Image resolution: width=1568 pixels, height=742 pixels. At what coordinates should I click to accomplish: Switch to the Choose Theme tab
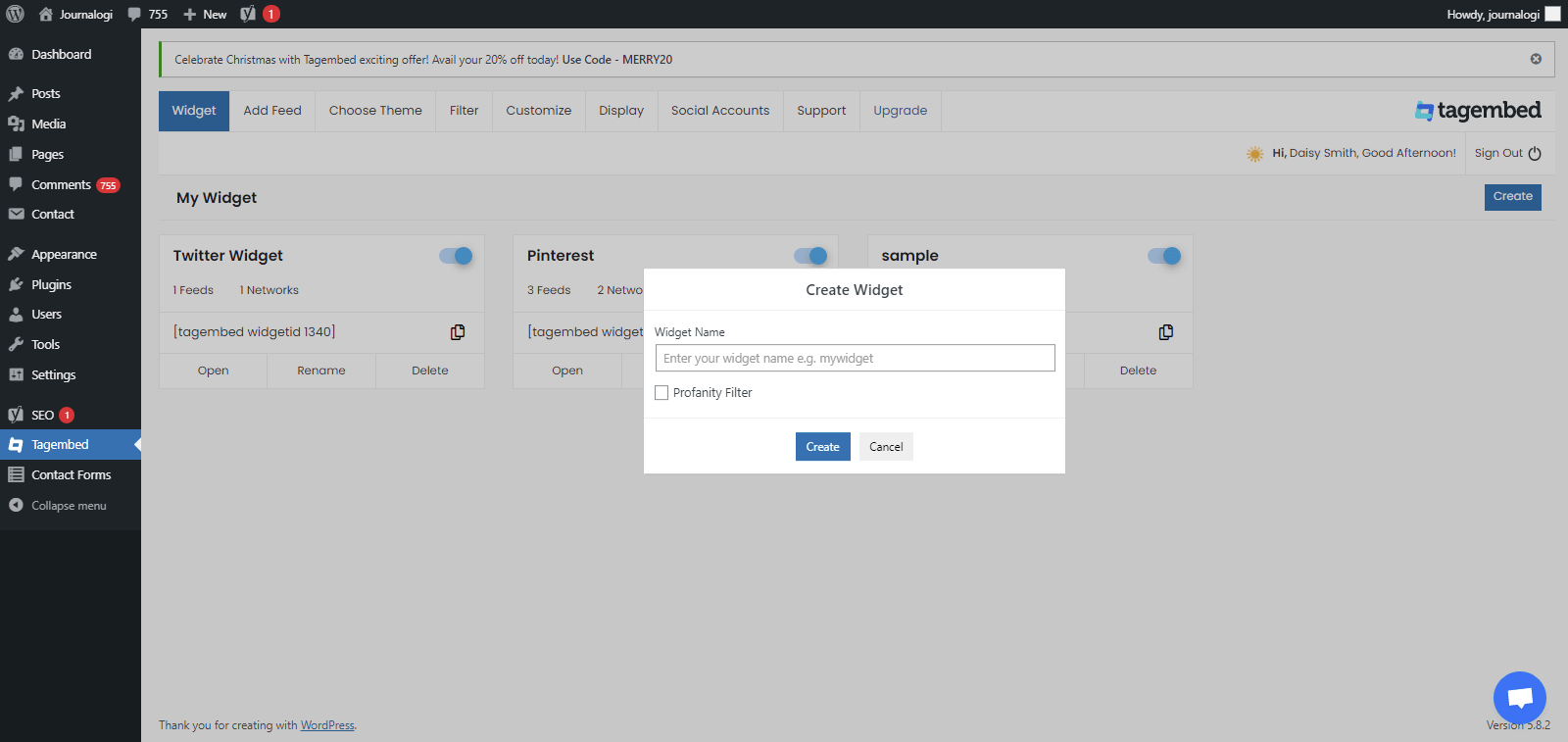pos(375,111)
